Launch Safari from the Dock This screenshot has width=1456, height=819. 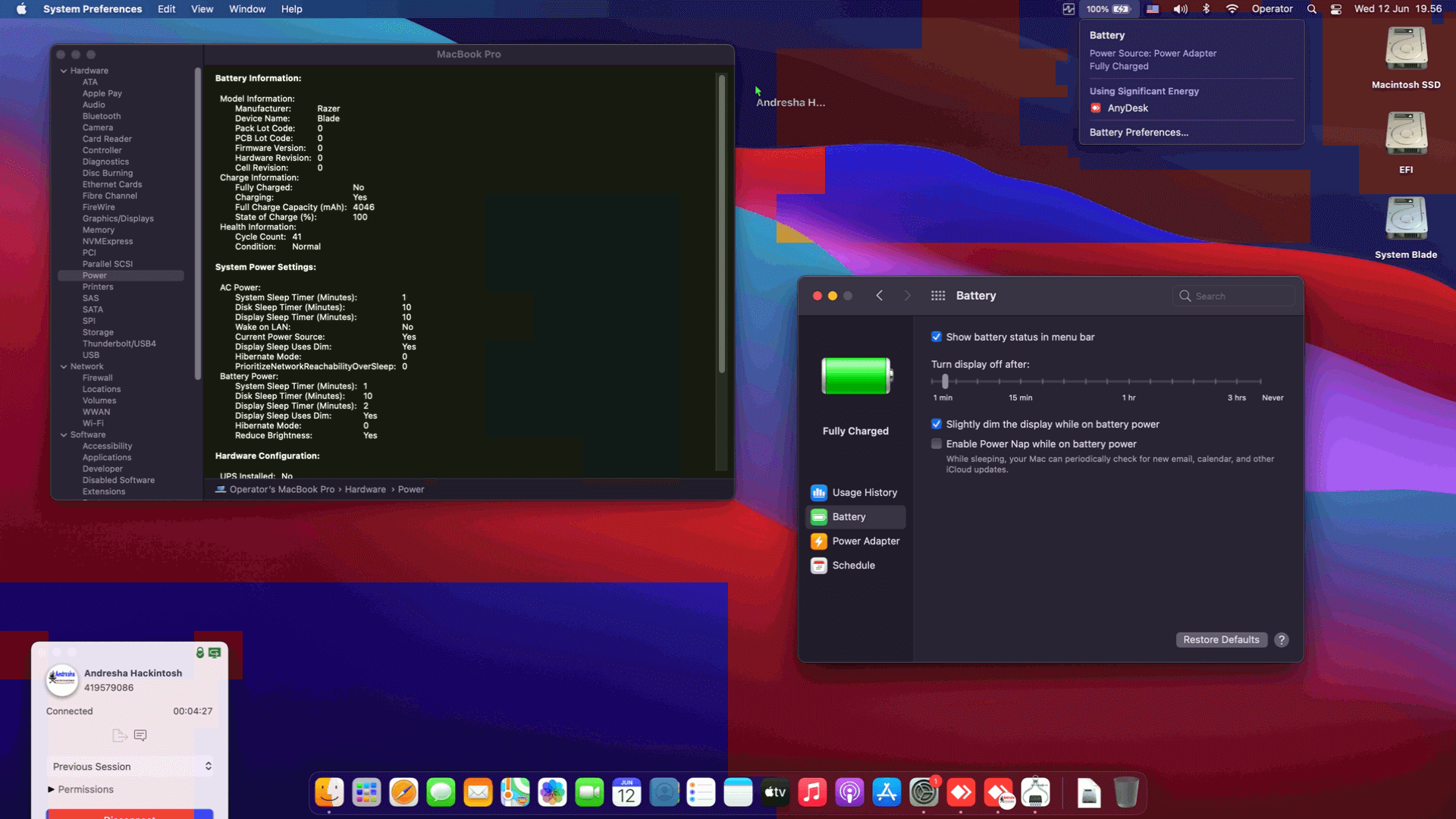tap(403, 793)
